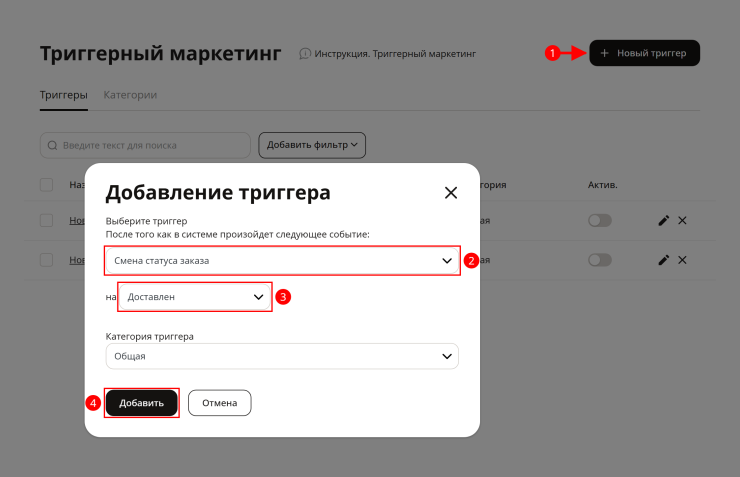Open the Добавить фильтр dropdown
The image size is (740, 477).
[312, 145]
